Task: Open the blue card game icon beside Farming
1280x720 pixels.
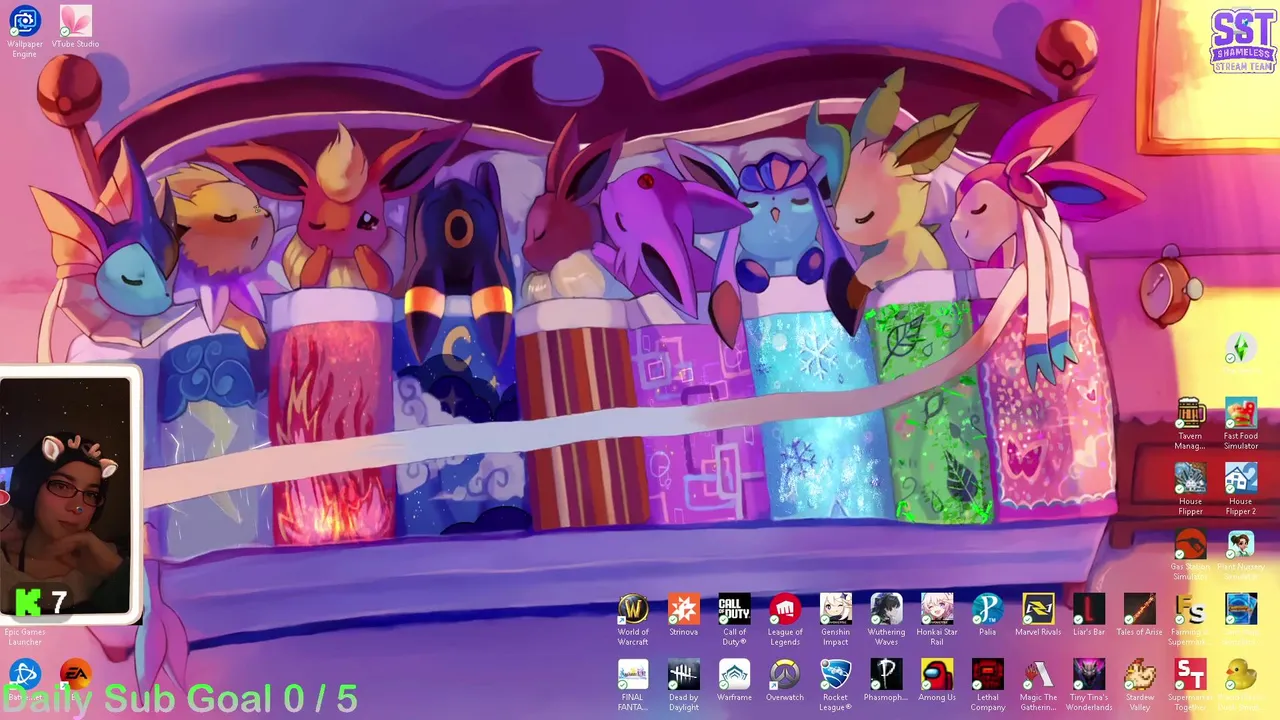Action: [1241, 608]
